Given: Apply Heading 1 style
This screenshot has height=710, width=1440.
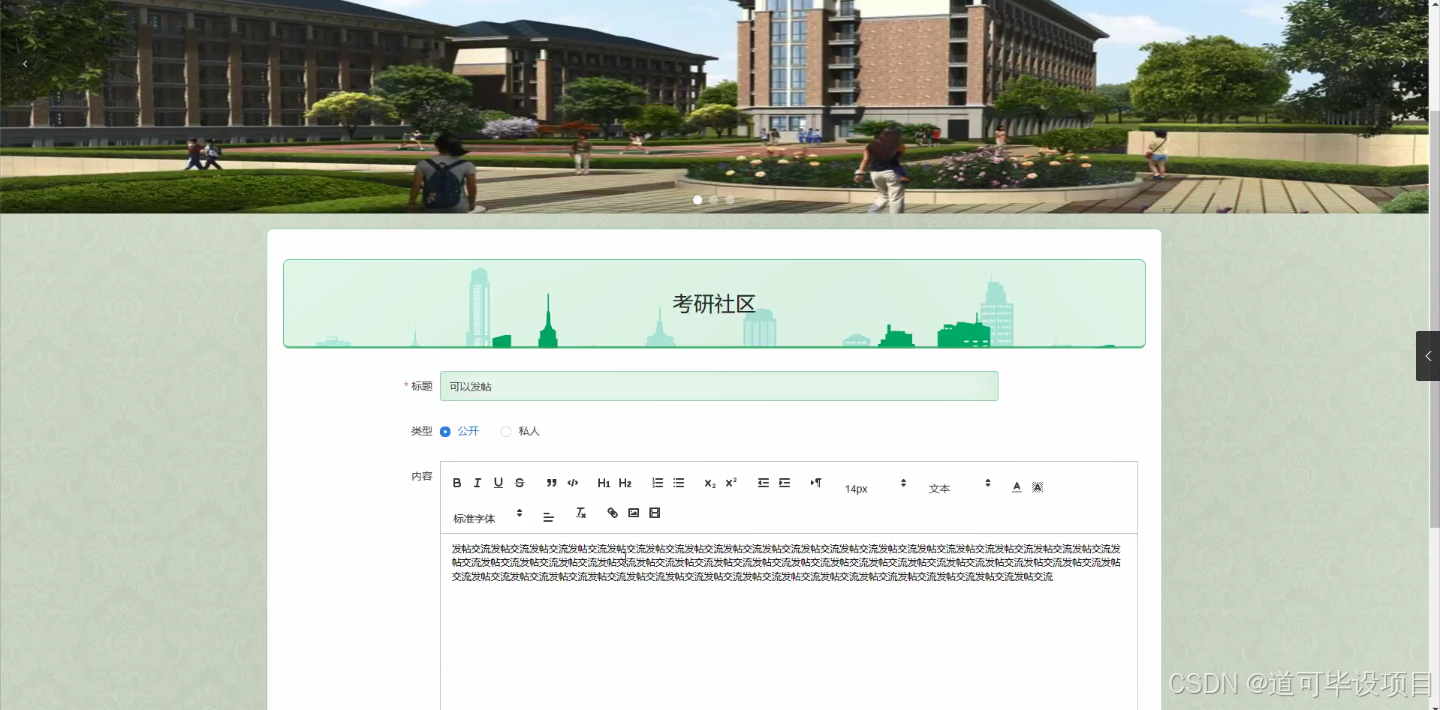Looking at the screenshot, I should tap(604, 483).
